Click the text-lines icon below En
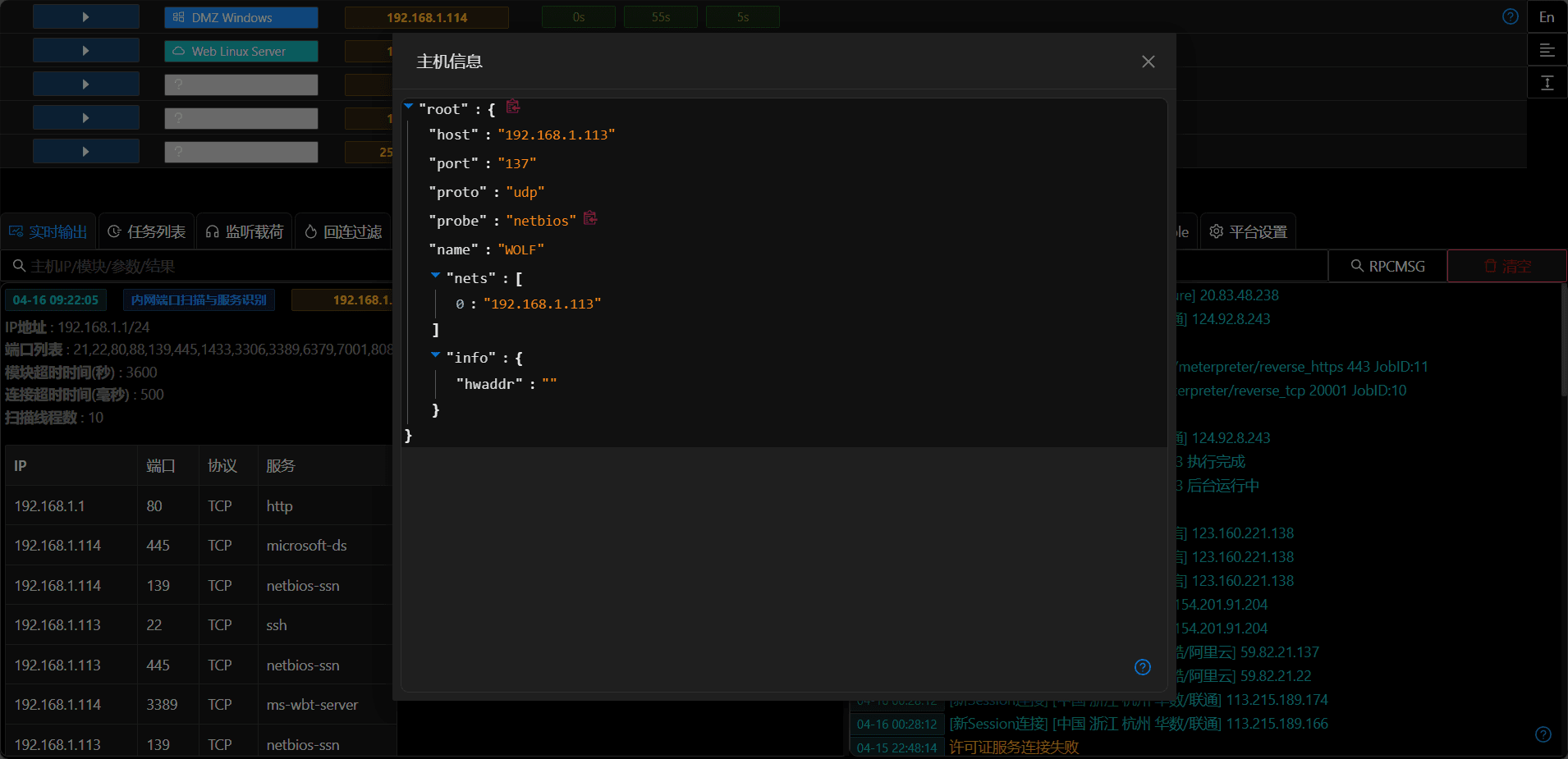This screenshot has width=1568, height=759. [1547, 50]
